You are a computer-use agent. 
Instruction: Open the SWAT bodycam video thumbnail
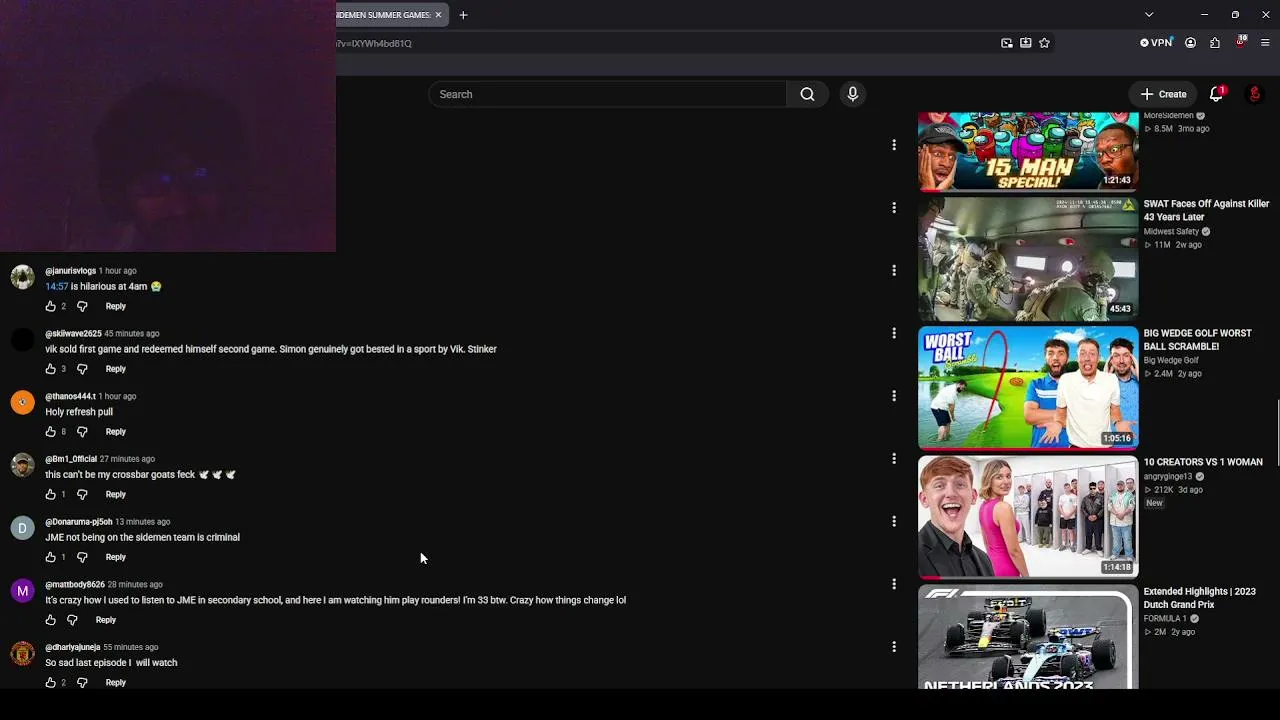click(1028, 258)
